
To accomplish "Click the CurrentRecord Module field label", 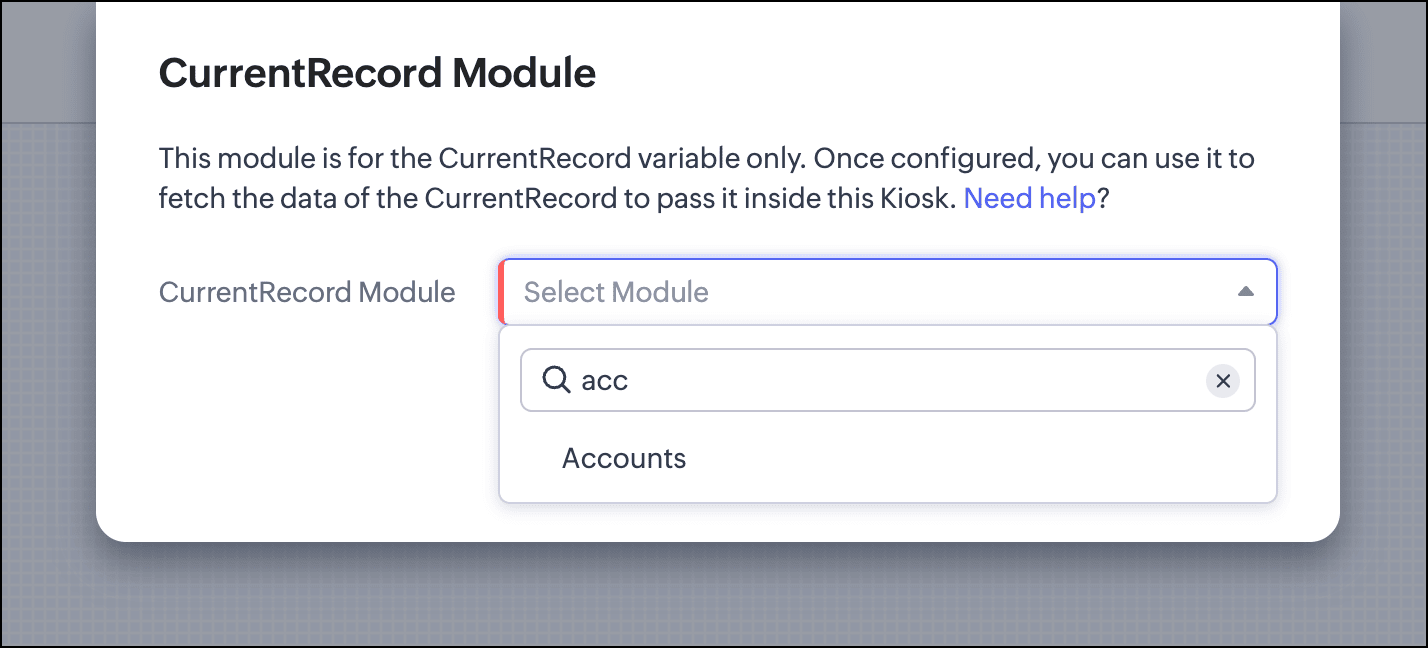I will point(307,292).
